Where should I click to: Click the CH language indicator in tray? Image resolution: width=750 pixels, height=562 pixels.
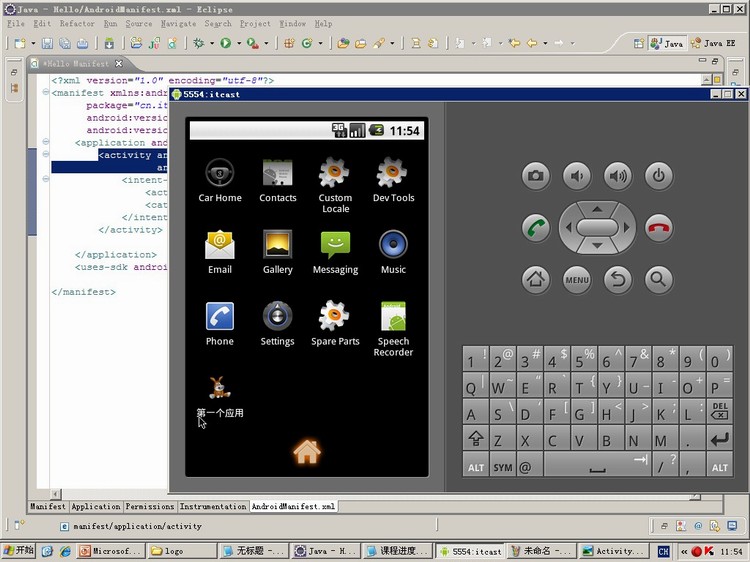pyautogui.click(x=663, y=551)
